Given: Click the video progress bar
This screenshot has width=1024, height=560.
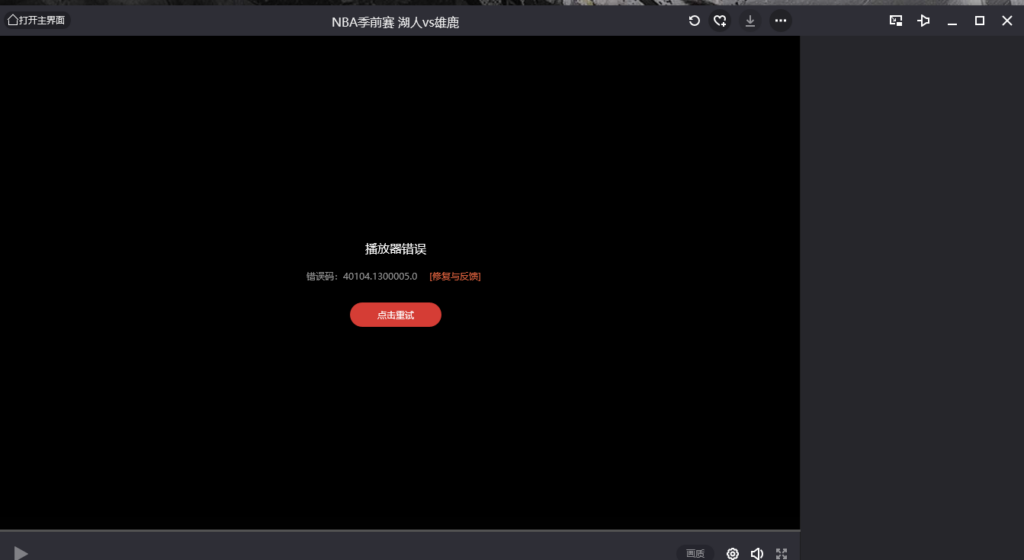Looking at the screenshot, I should click(x=400, y=530).
